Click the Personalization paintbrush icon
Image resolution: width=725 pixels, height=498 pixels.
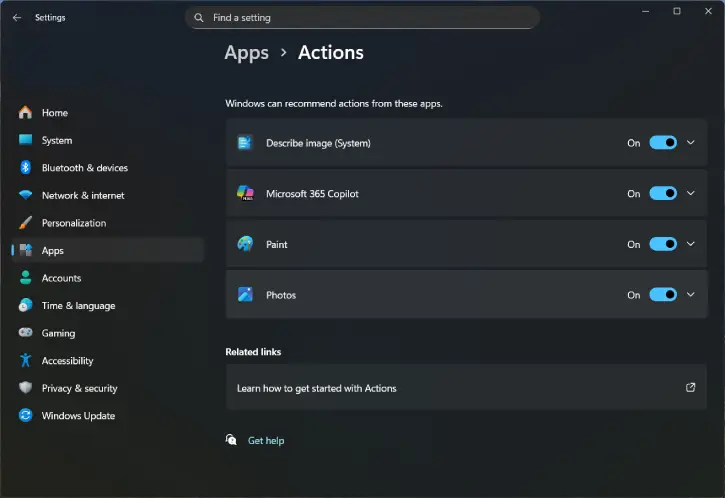pyautogui.click(x=25, y=222)
